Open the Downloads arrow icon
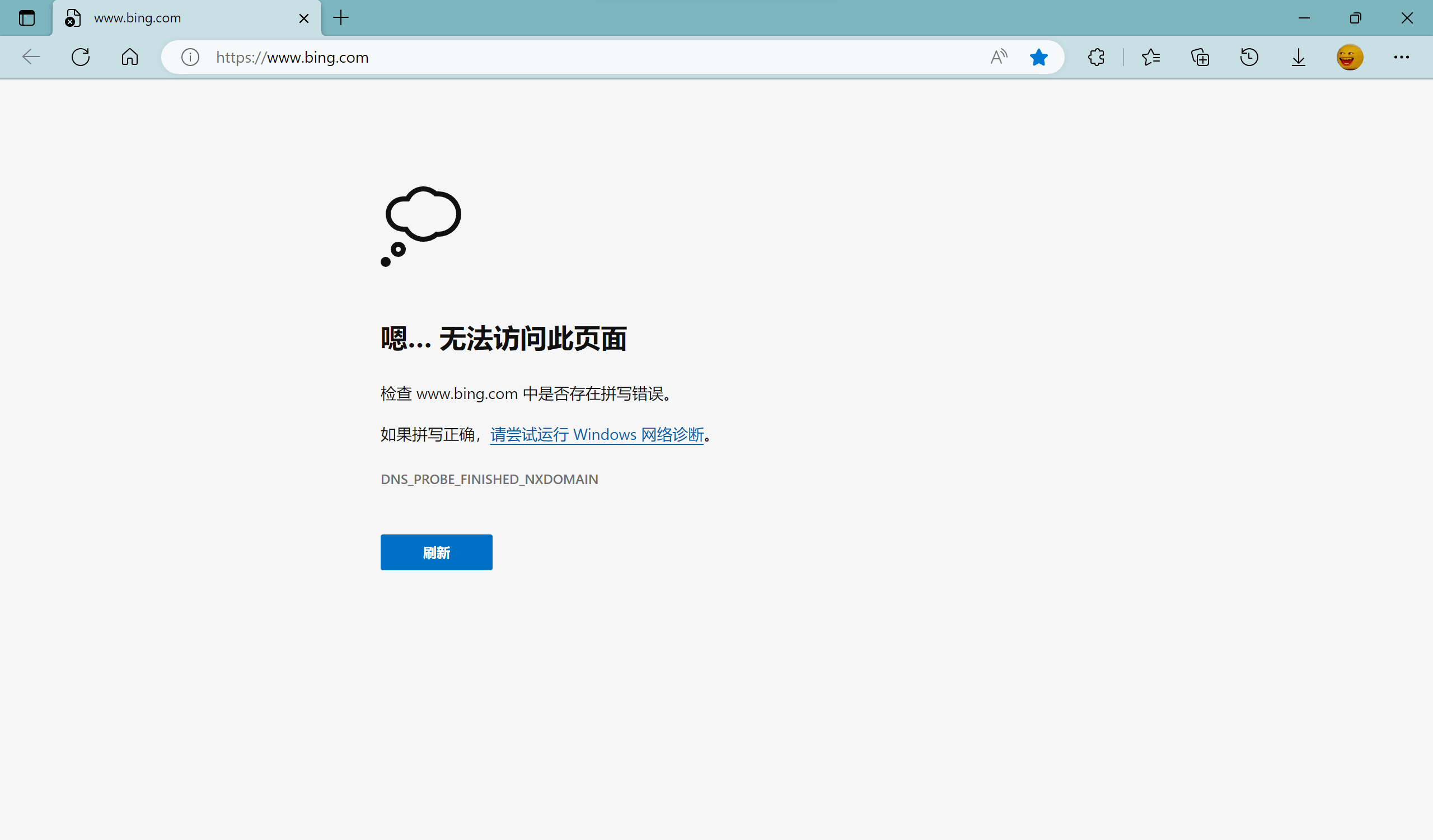 1298,57
